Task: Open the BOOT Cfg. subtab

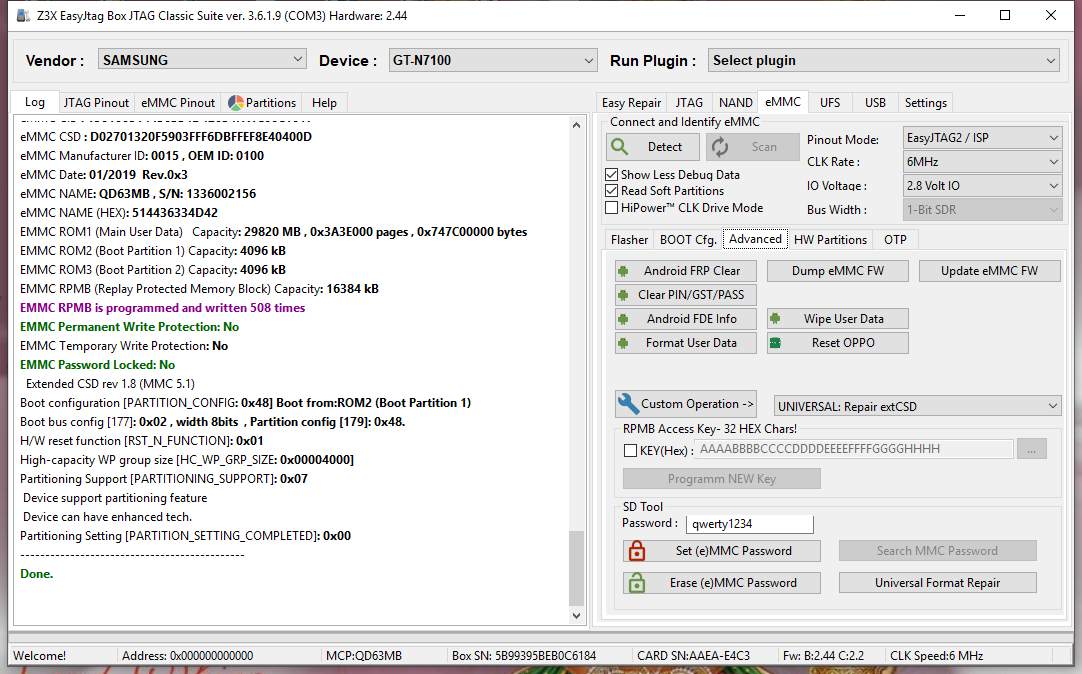Action: 688,239
